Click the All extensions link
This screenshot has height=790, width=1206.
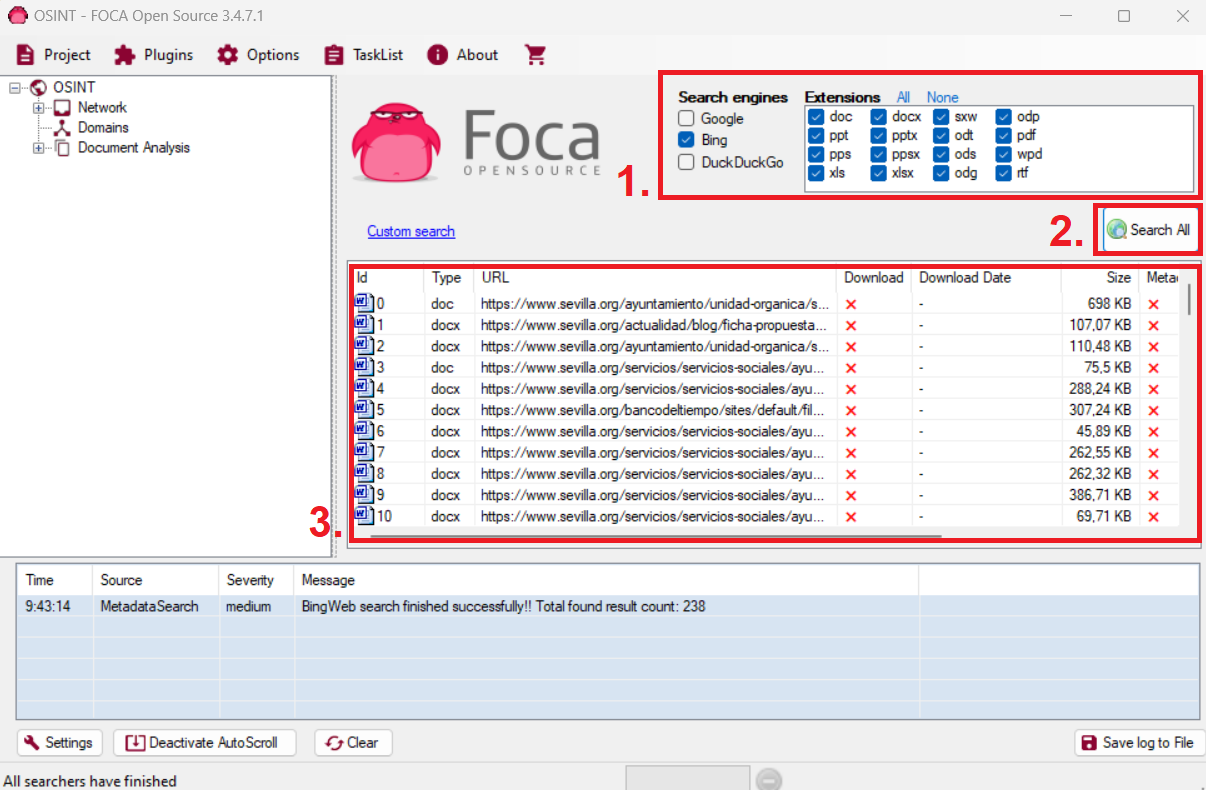pyautogui.click(x=903, y=97)
